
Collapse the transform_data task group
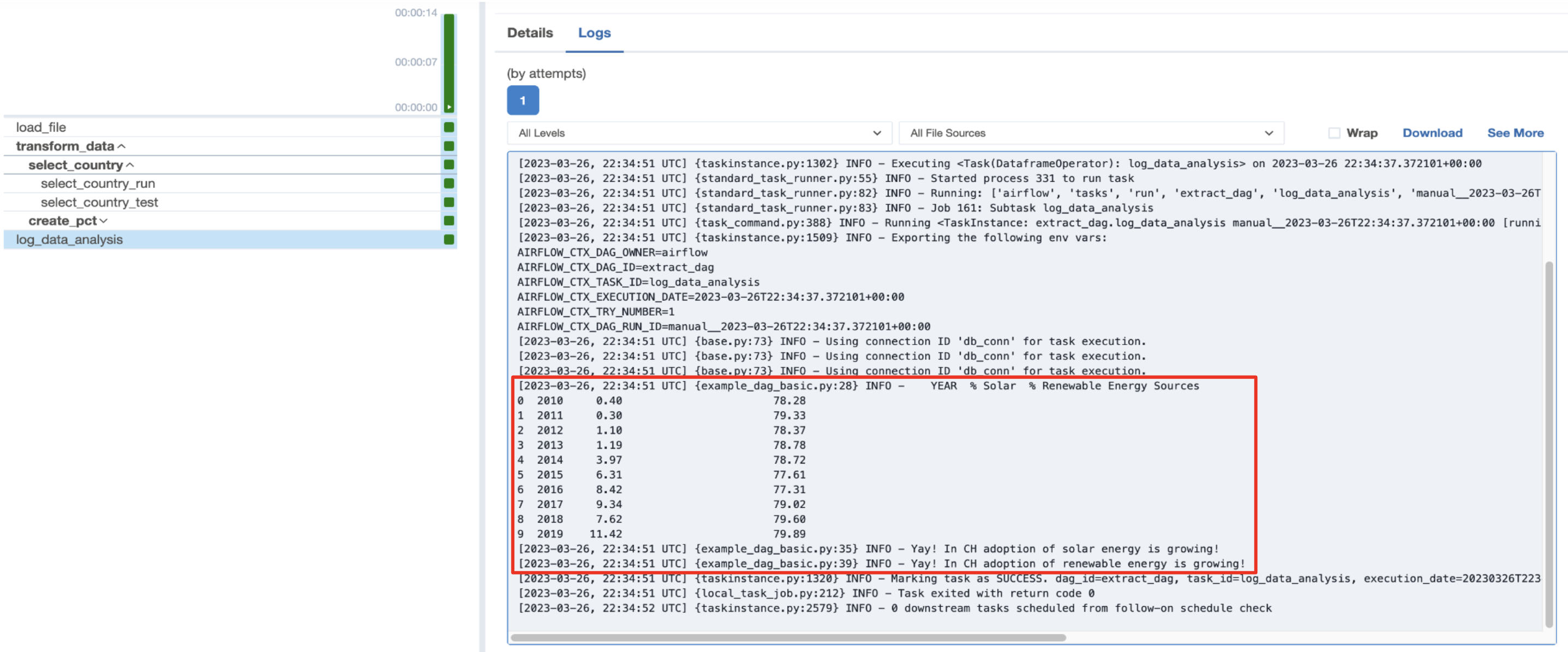click(x=122, y=147)
